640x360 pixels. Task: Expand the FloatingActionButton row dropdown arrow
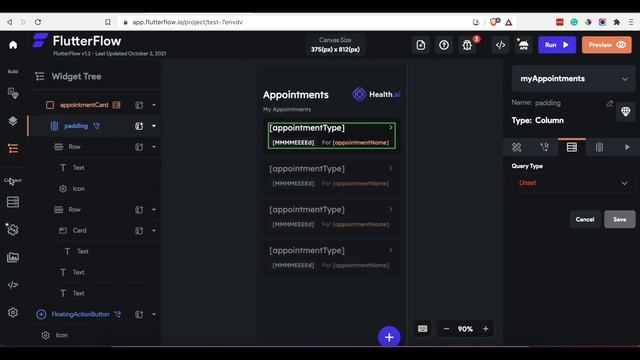click(x=154, y=314)
